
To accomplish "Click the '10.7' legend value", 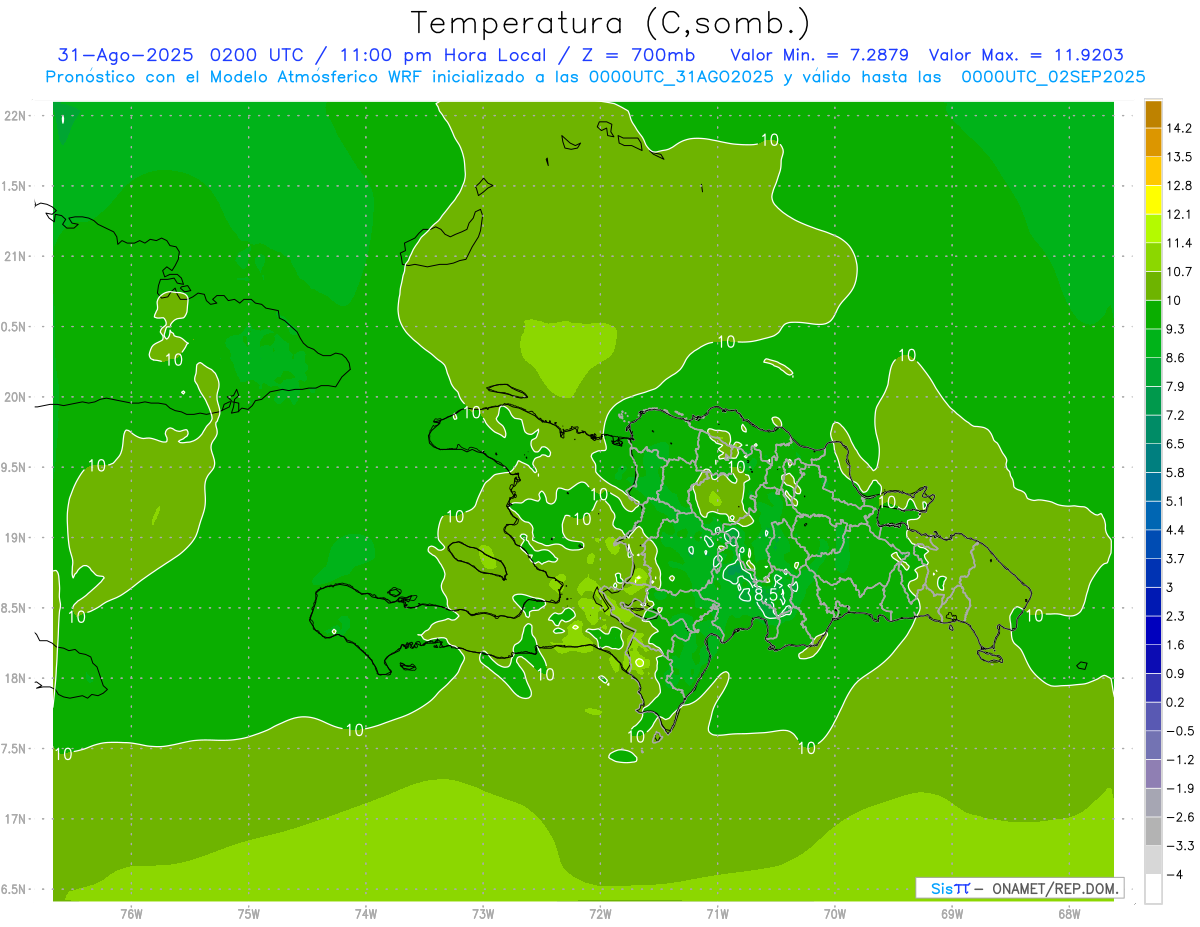I will pos(1181,271).
